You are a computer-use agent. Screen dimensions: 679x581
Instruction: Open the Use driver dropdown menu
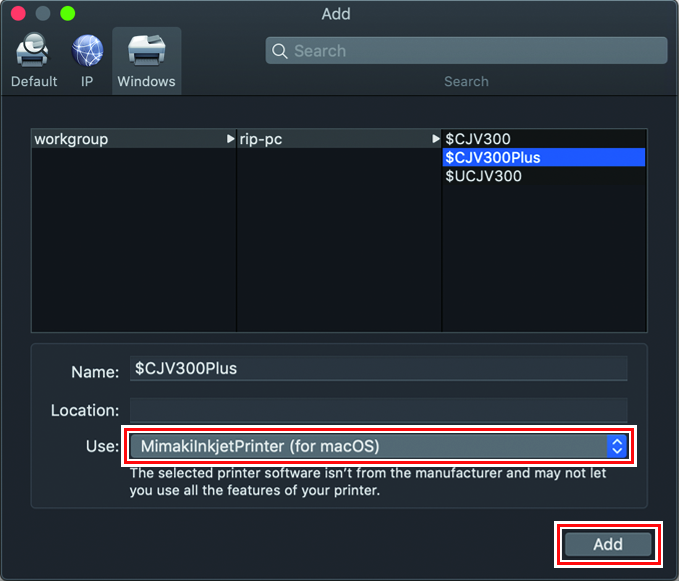tap(368, 446)
